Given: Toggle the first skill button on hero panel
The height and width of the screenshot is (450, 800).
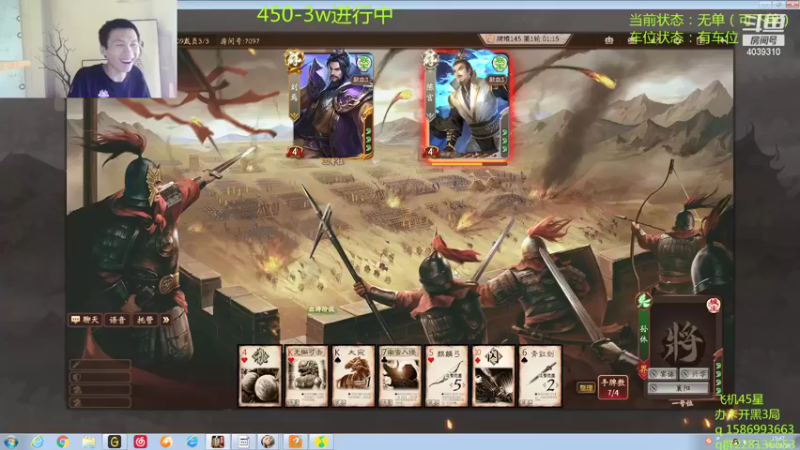Looking at the screenshot, I should click(663, 374).
